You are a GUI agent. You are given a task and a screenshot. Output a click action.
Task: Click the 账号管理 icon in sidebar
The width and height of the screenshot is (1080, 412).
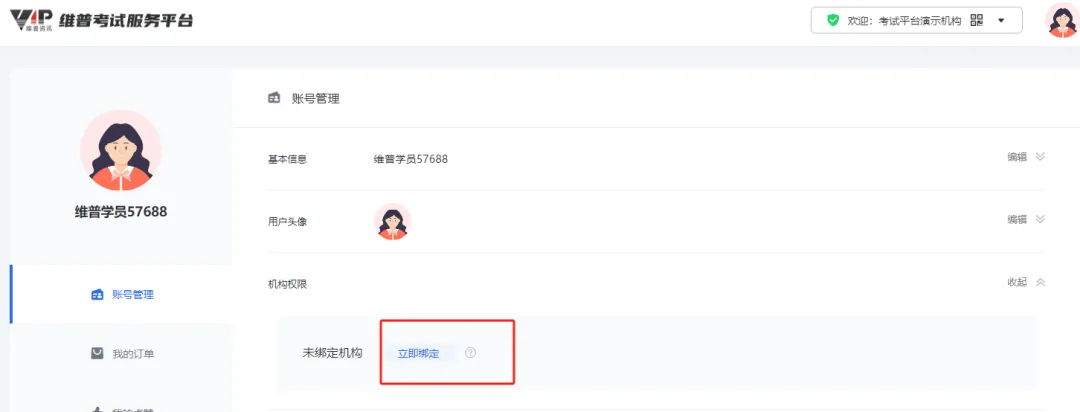click(x=97, y=295)
